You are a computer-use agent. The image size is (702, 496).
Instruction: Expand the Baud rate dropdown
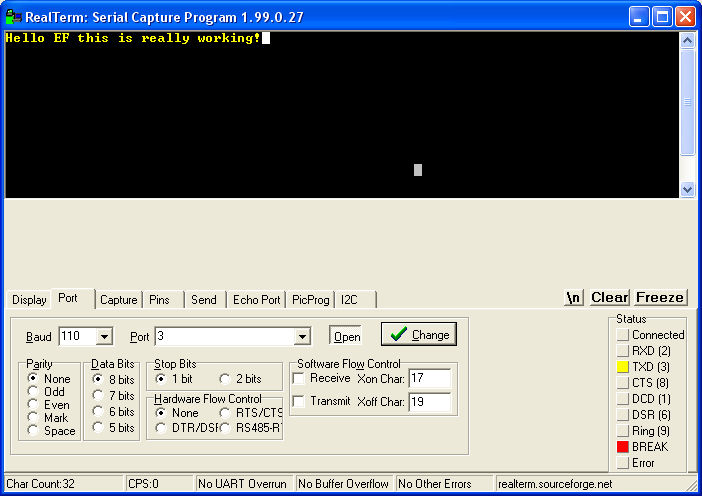click(104, 336)
